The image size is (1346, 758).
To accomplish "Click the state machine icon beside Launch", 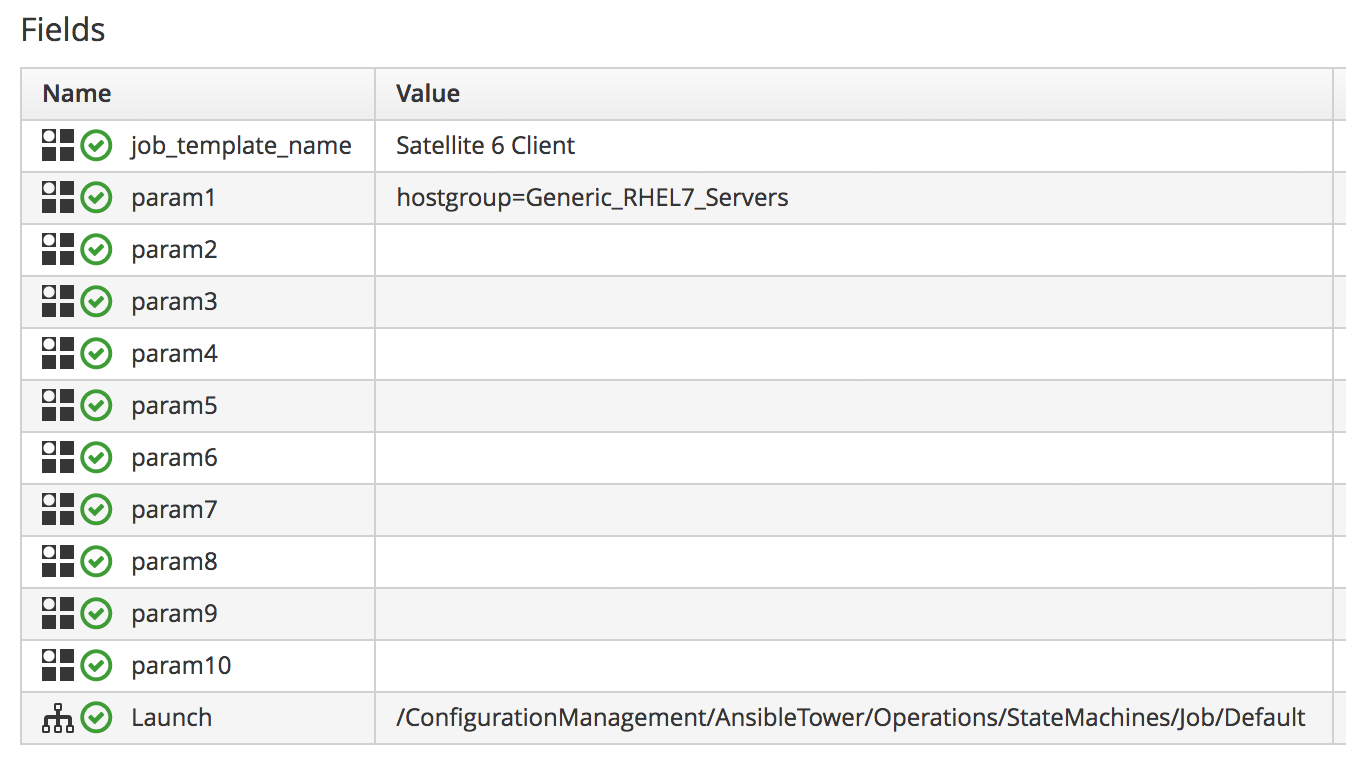I will coord(58,718).
